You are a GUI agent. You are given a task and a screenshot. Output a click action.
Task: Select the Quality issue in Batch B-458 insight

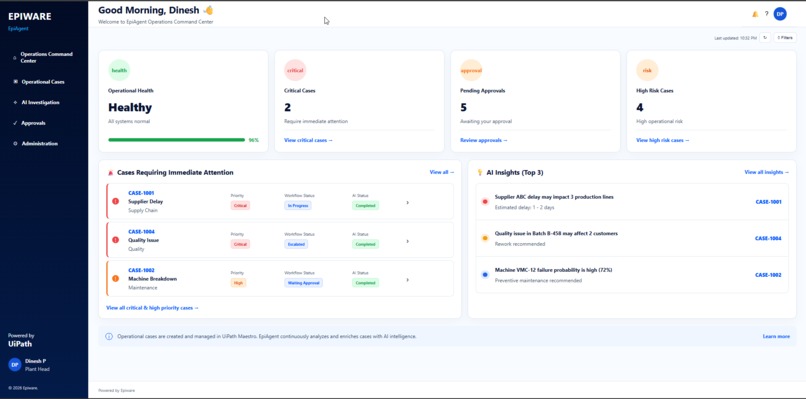tap(556, 233)
